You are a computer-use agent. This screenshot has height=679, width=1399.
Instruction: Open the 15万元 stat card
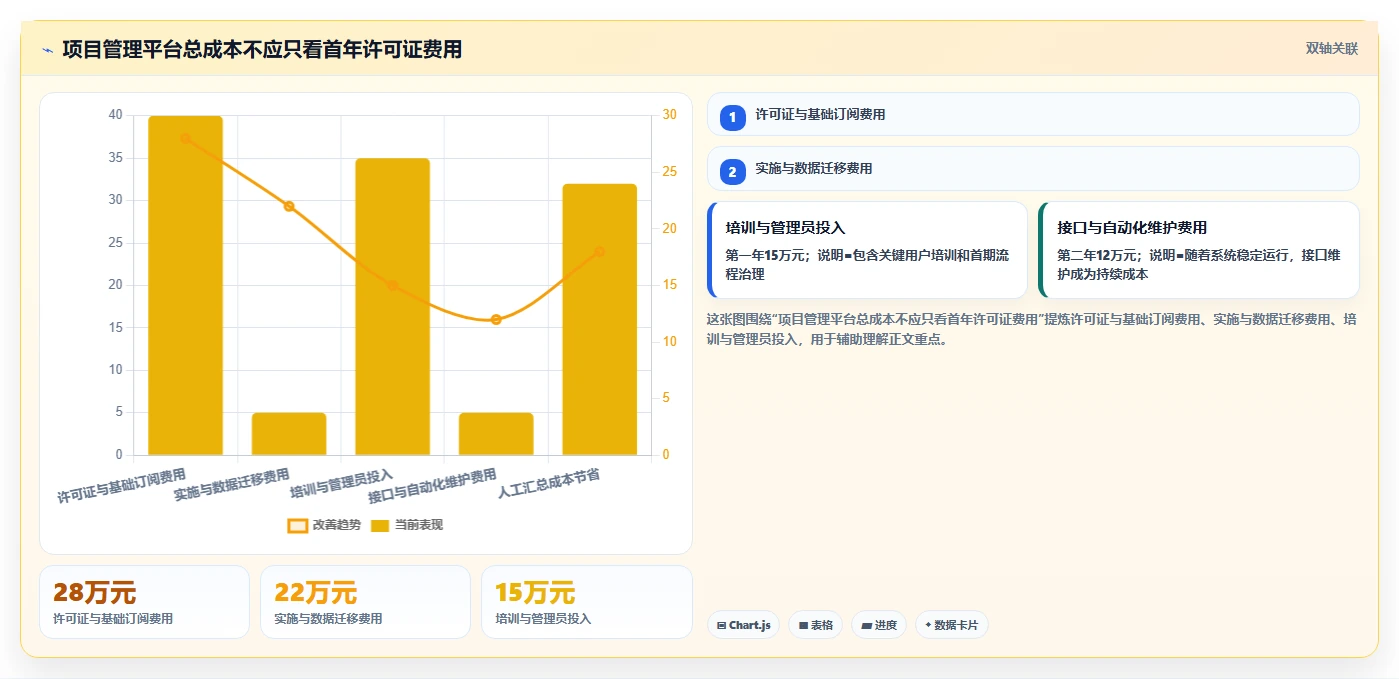pyautogui.click(x=587, y=602)
